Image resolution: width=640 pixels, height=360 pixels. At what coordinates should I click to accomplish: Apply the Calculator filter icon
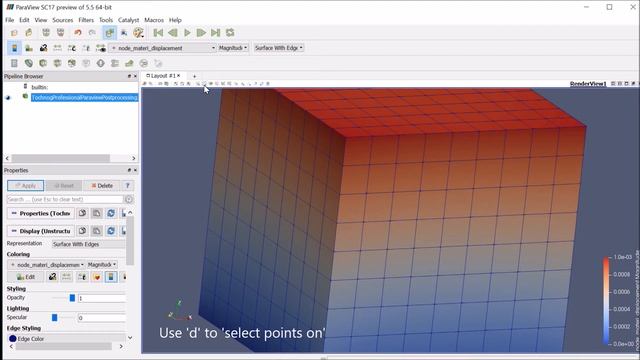[x=14, y=63]
